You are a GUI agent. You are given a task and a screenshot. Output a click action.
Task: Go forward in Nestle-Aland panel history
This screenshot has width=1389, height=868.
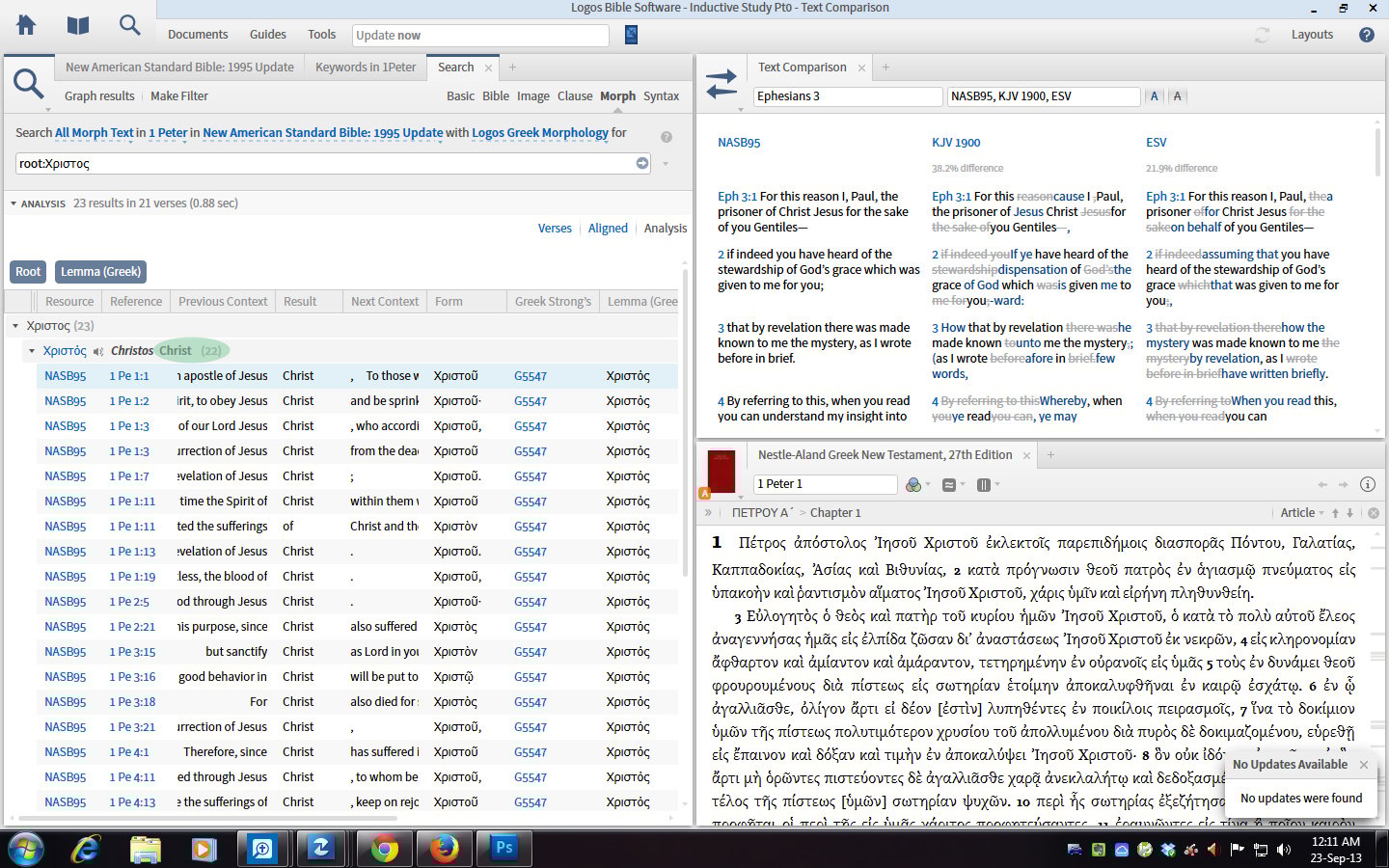[x=1343, y=484]
